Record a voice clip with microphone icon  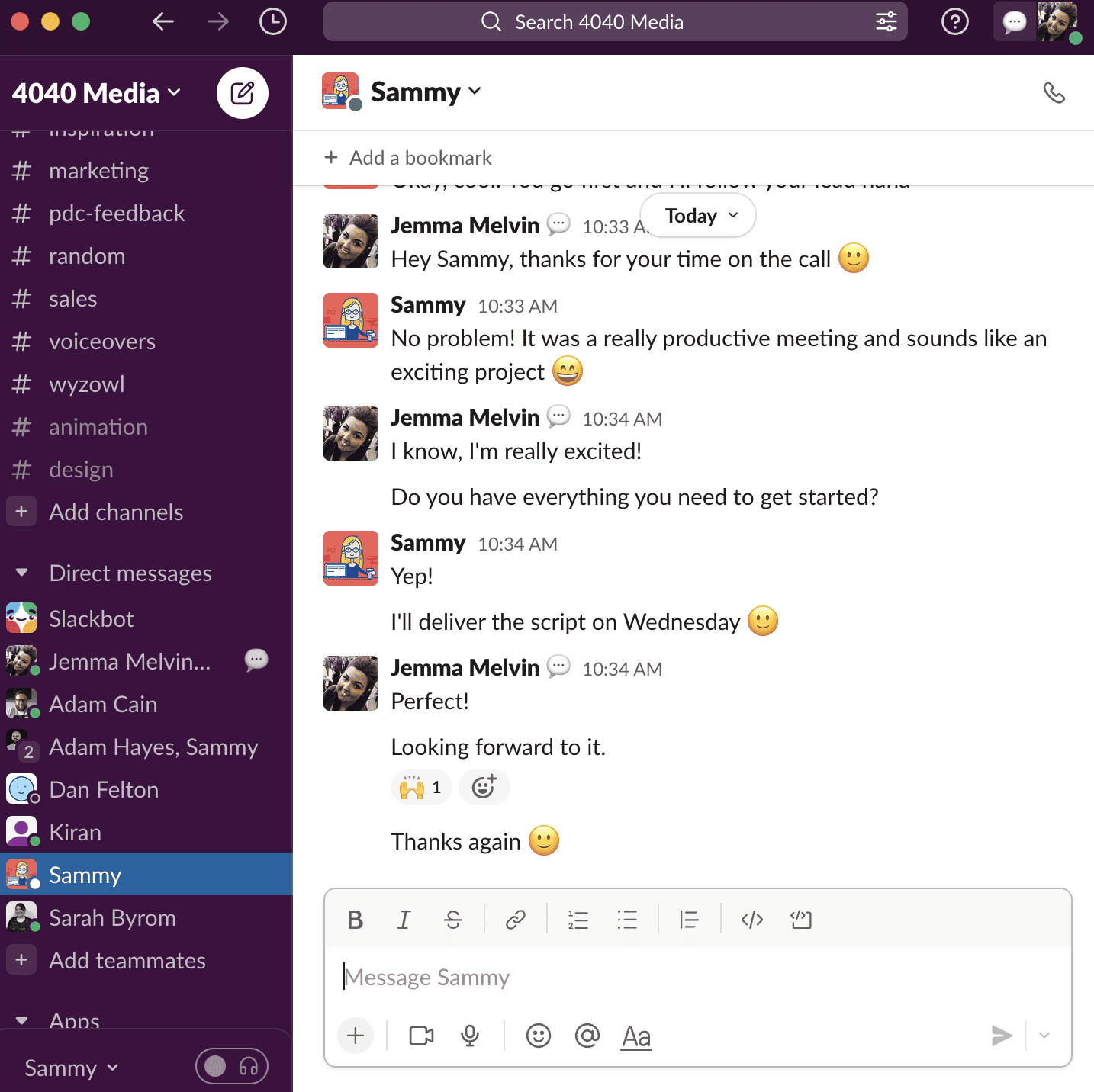[x=470, y=1036]
